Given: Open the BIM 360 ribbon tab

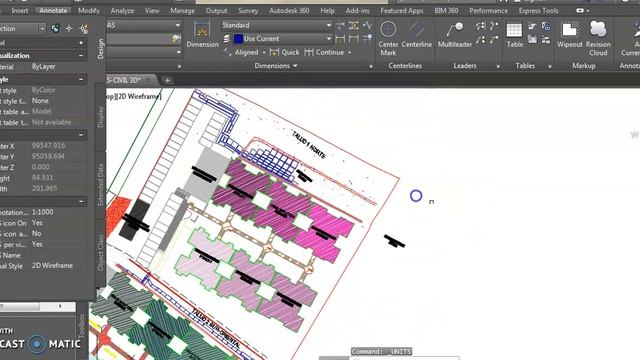Looking at the screenshot, I should [x=446, y=11].
